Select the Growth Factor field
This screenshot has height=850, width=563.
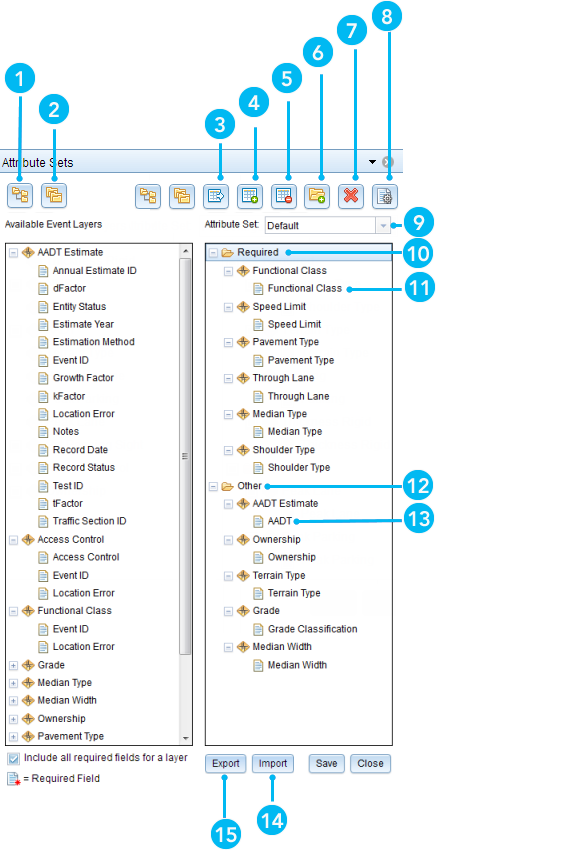83,378
